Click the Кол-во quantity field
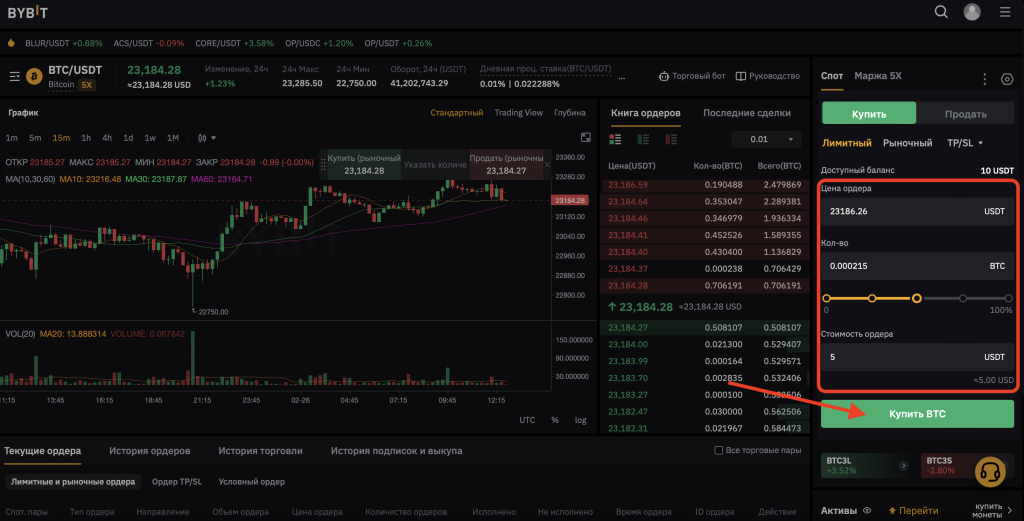This screenshot has height=521, width=1024. [x=917, y=266]
